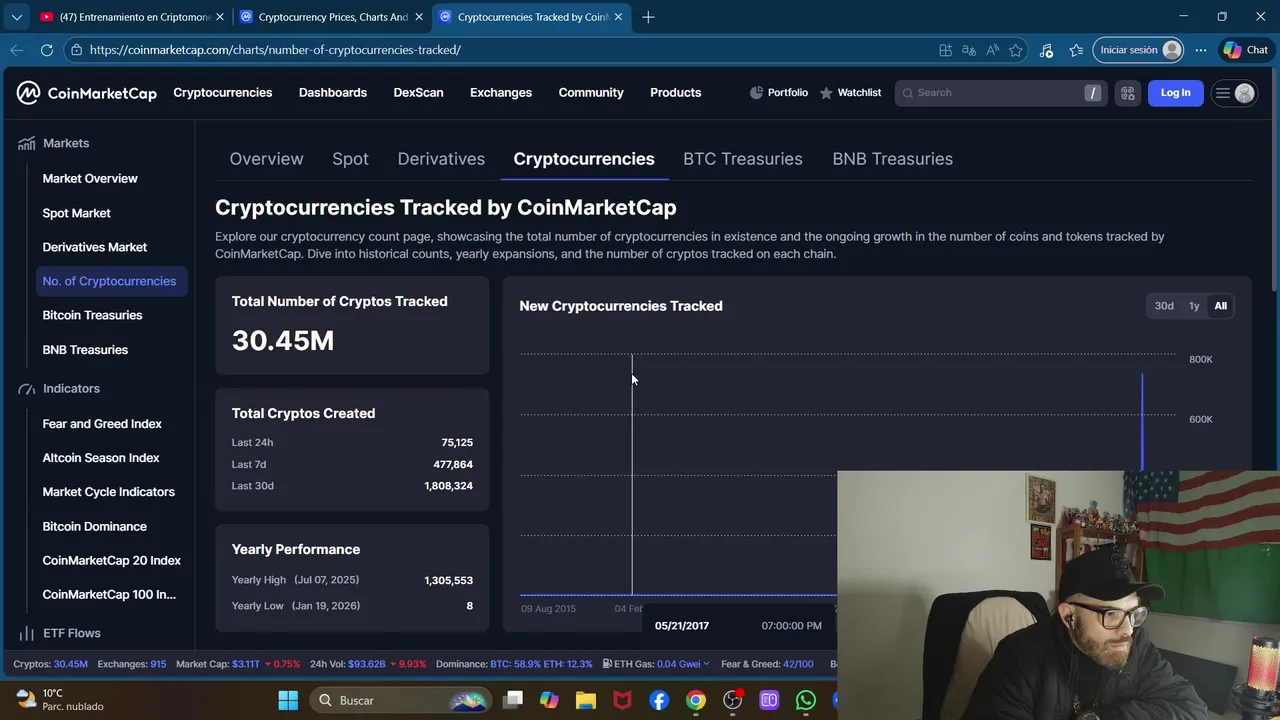The width and height of the screenshot is (1280, 720).
Task: Open McAfee from the taskbar
Action: click(x=622, y=700)
